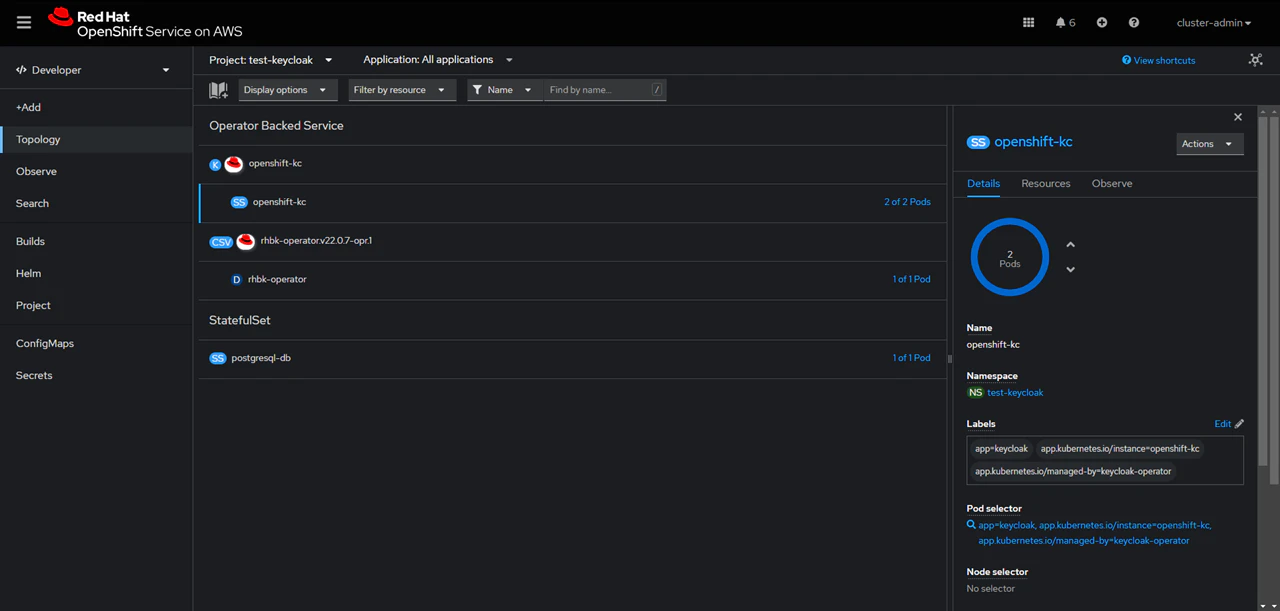Open Search in the sidebar
This screenshot has width=1280, height=611.
pos(96,204)
